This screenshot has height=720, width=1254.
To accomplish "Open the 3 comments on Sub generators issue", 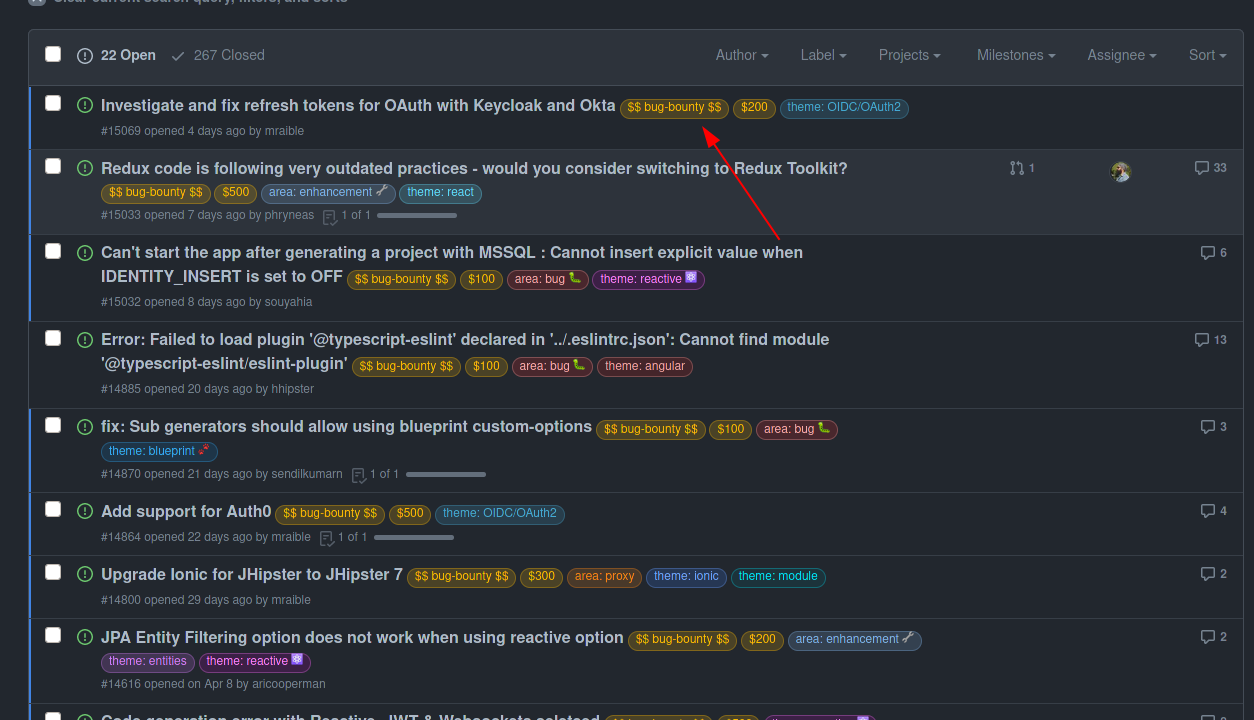I will (1213, 427).
